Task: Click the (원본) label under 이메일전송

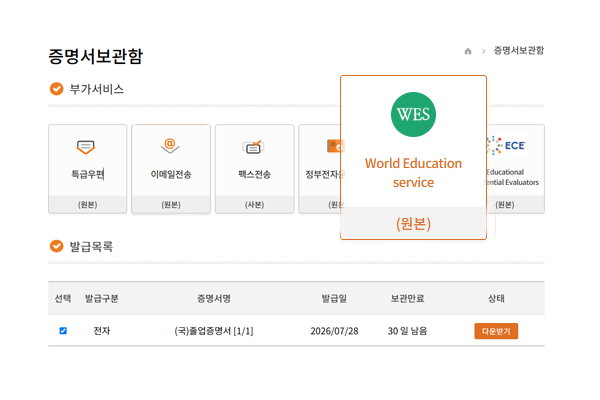Action: (171, 205)
